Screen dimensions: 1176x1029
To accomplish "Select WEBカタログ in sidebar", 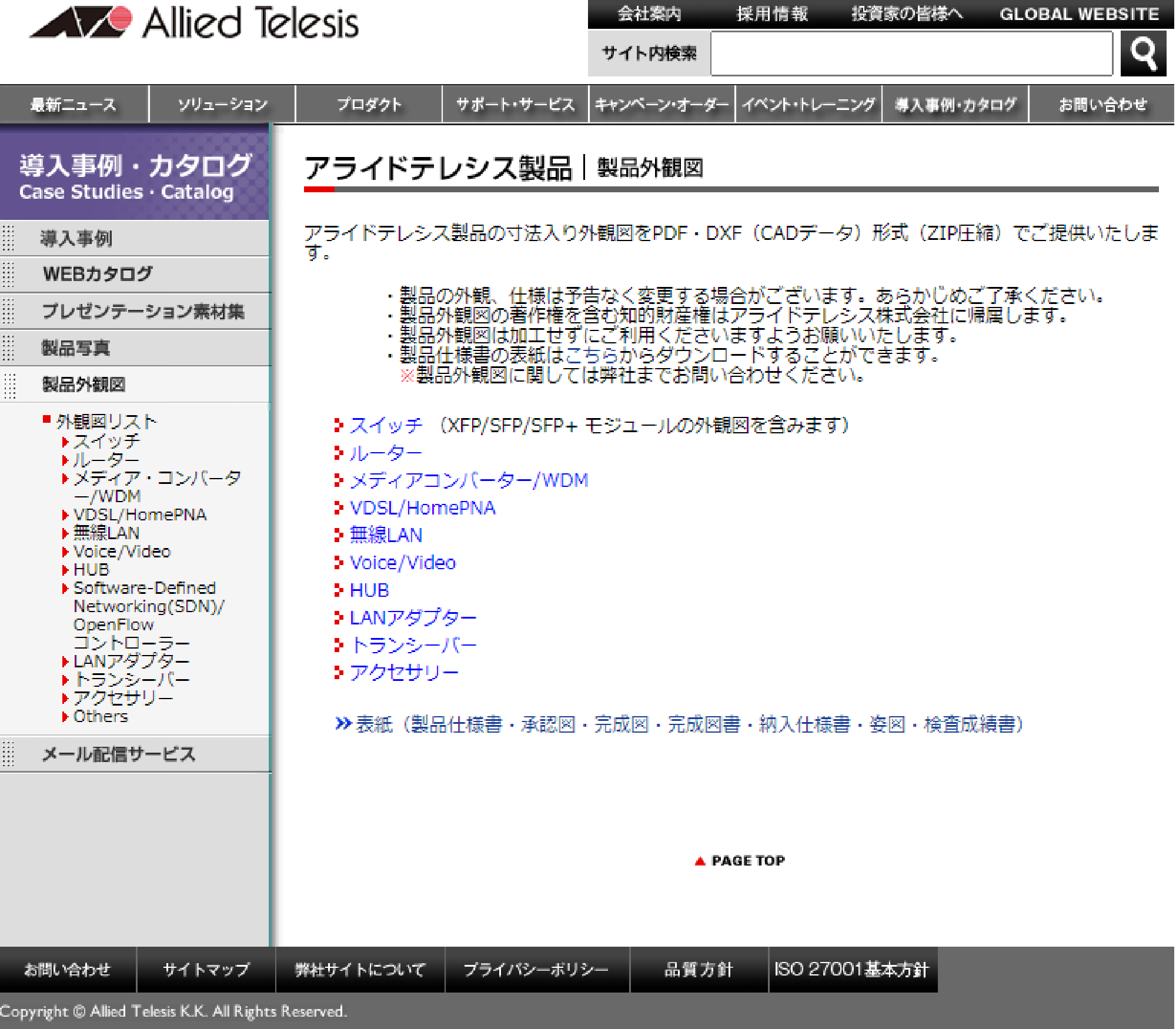I will 135,274.
